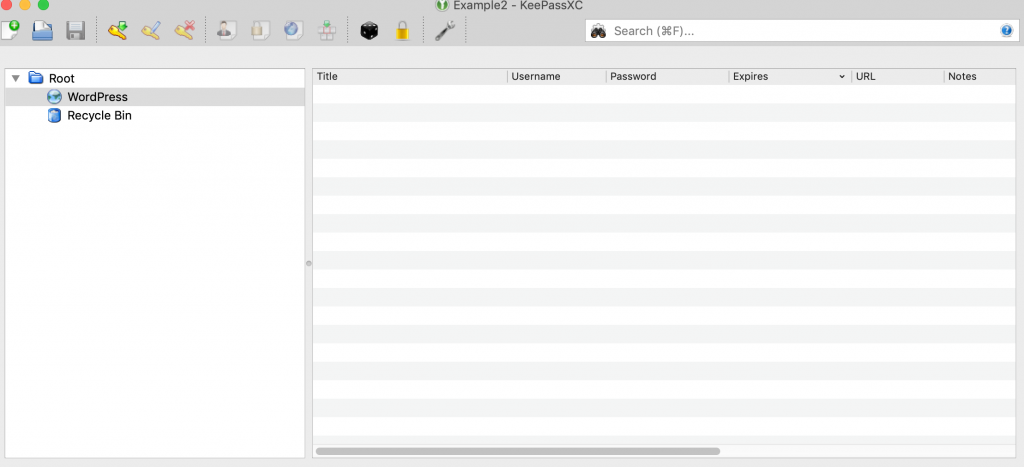
Task: Copy URL to clipboard globe icon
Action: [x=293, y=31]
